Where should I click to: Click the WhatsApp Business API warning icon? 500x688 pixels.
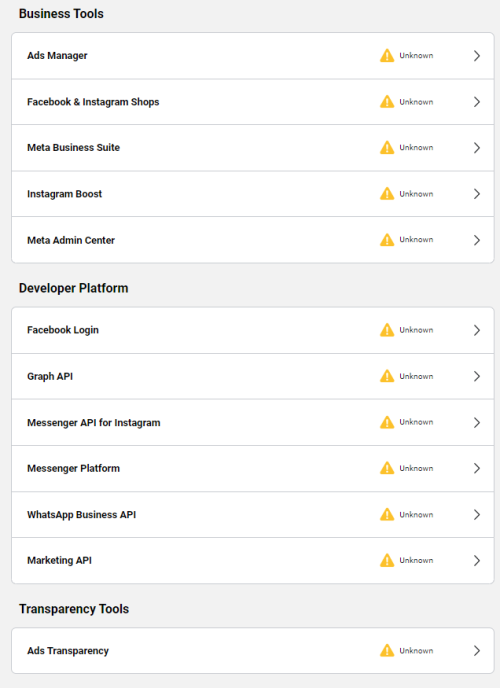click(x=387, y=514)
